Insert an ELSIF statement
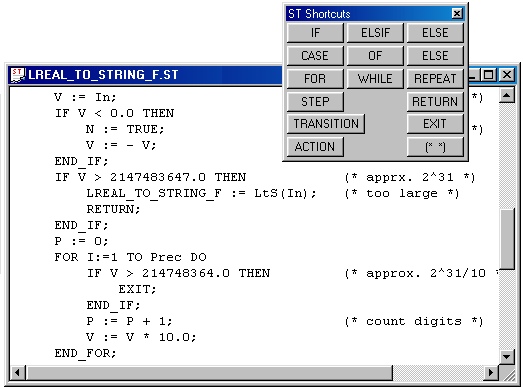Image resolution: width=523 pixels, height=388 pixels. 375,33
